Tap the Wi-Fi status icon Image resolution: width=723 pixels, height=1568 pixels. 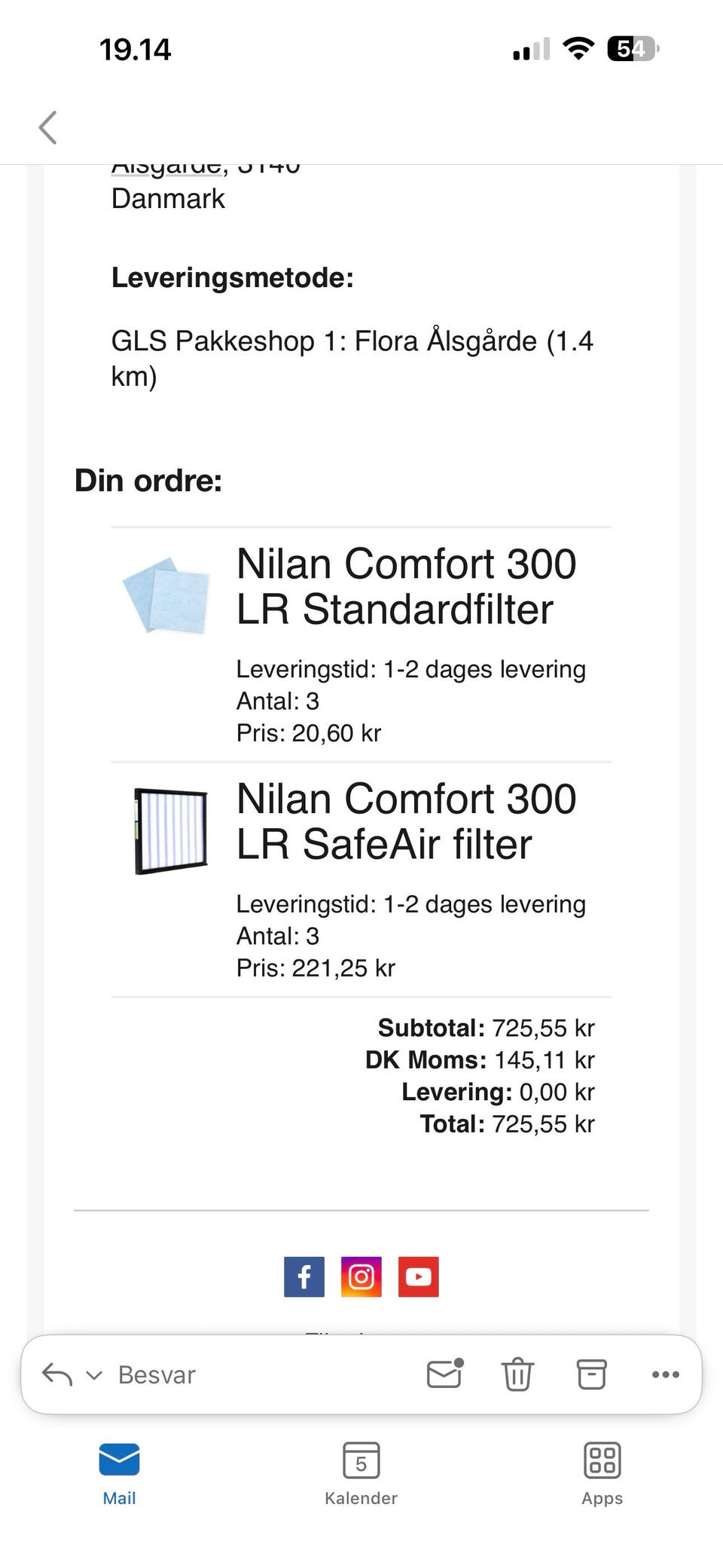pos(578,50)
